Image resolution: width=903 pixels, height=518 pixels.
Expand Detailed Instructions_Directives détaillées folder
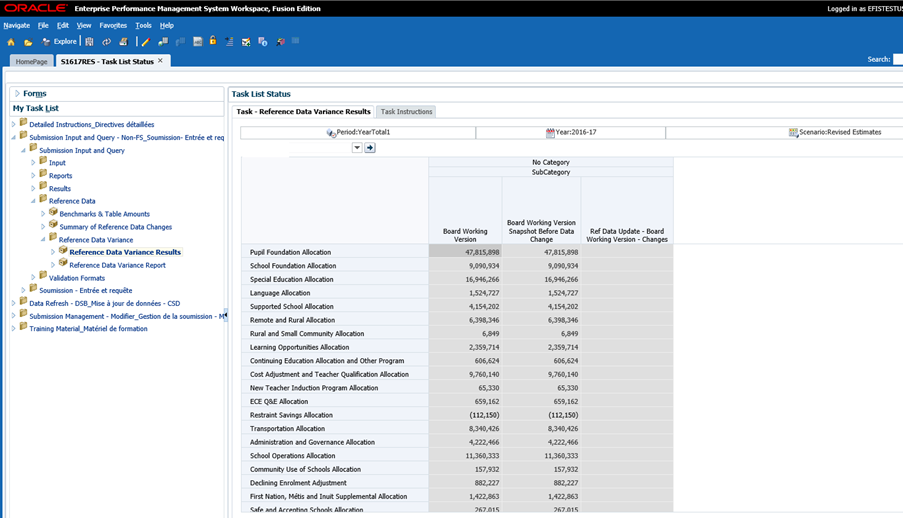pyautogui.click(x=14, y=124)
